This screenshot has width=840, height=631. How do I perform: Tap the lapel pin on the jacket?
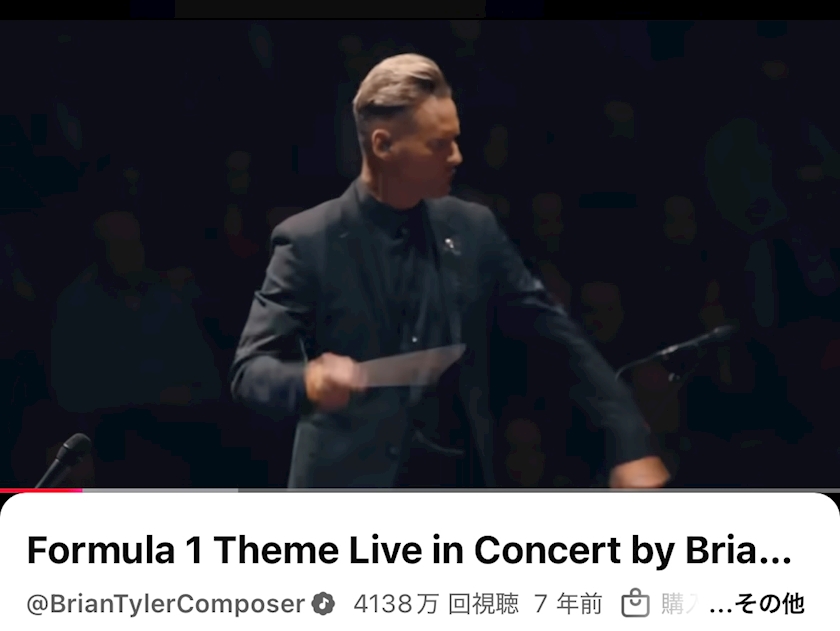[451, 245]
